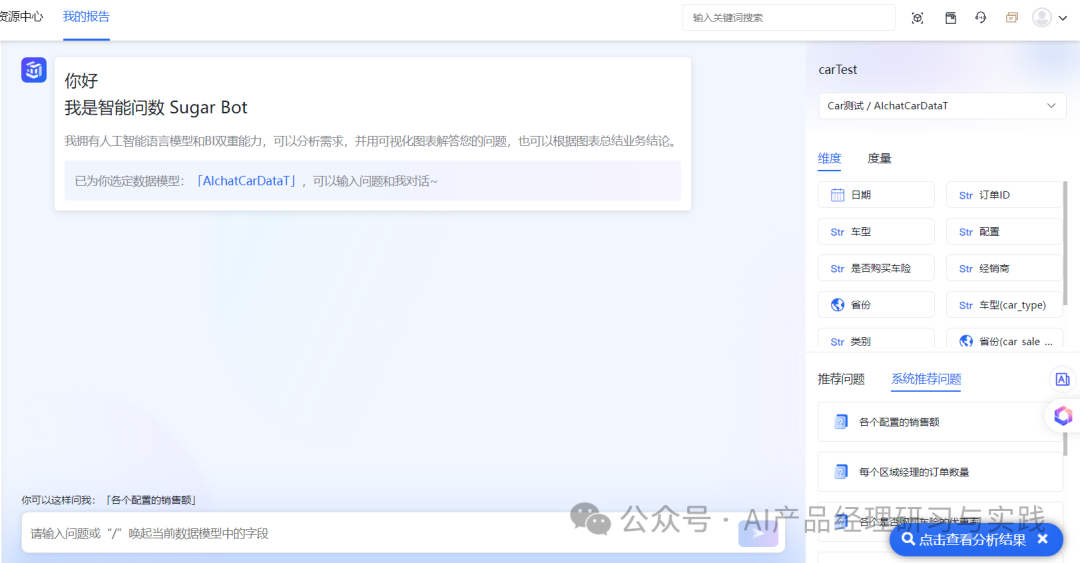This screenshot has height=563, width=1080.
Task: Expand the Car测试 / AIchatCarDataT model dropdown
Action: (x=941, y=106)
